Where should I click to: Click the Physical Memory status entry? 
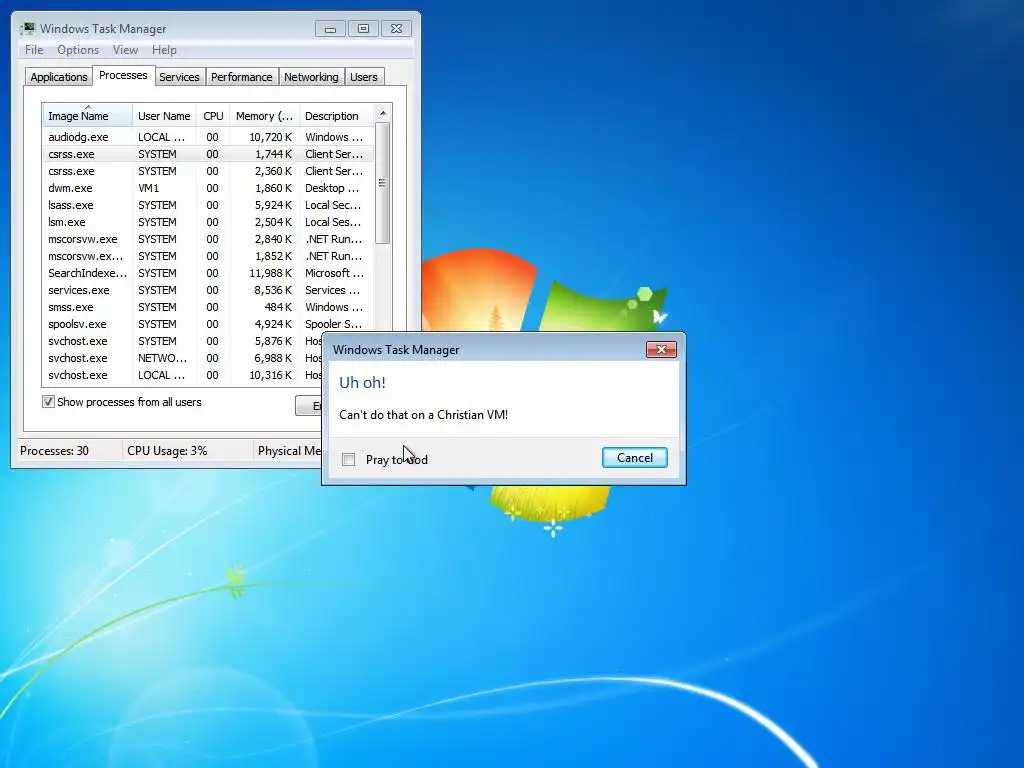pyautogui.click(x=289, y=451)
